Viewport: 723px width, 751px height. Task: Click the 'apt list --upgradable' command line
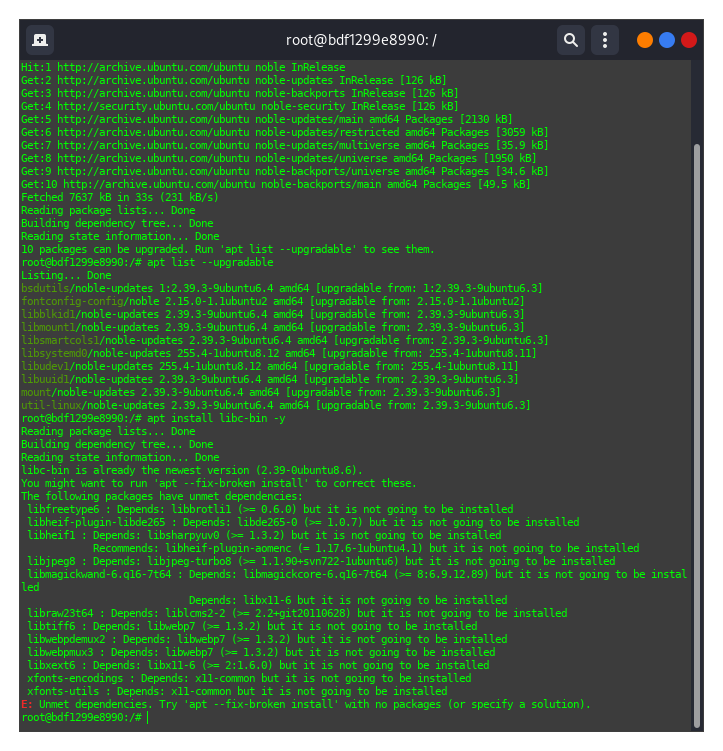(210, 262)
